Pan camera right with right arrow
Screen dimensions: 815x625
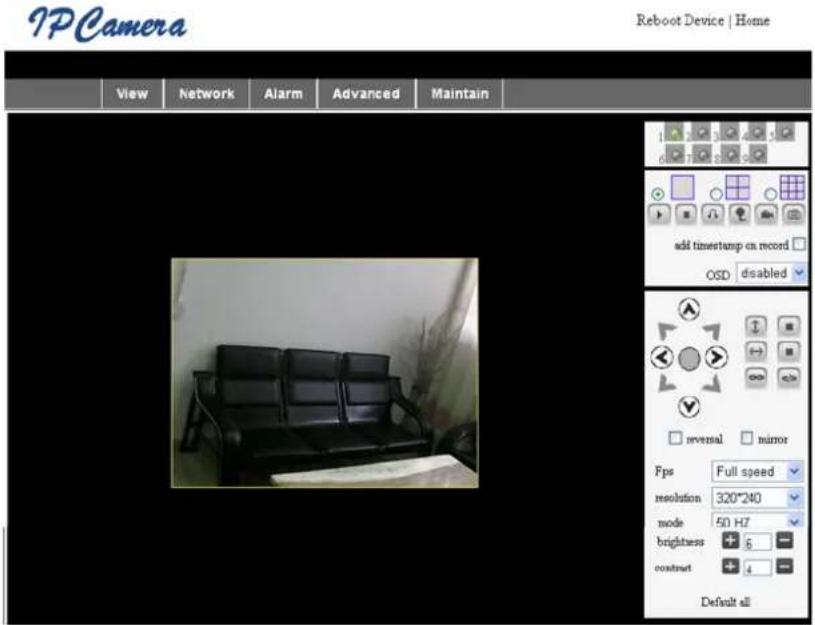716,358
